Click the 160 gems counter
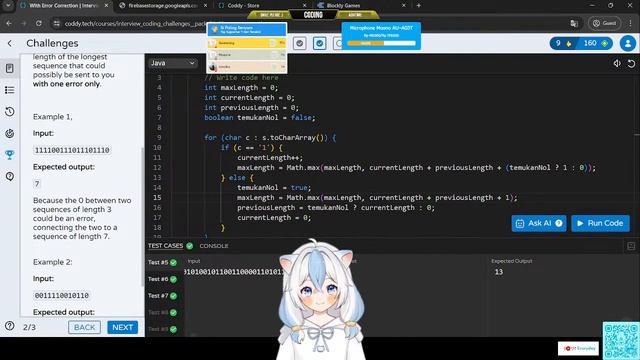The width and height of the screenshot is (640, 360). point(596,43)
